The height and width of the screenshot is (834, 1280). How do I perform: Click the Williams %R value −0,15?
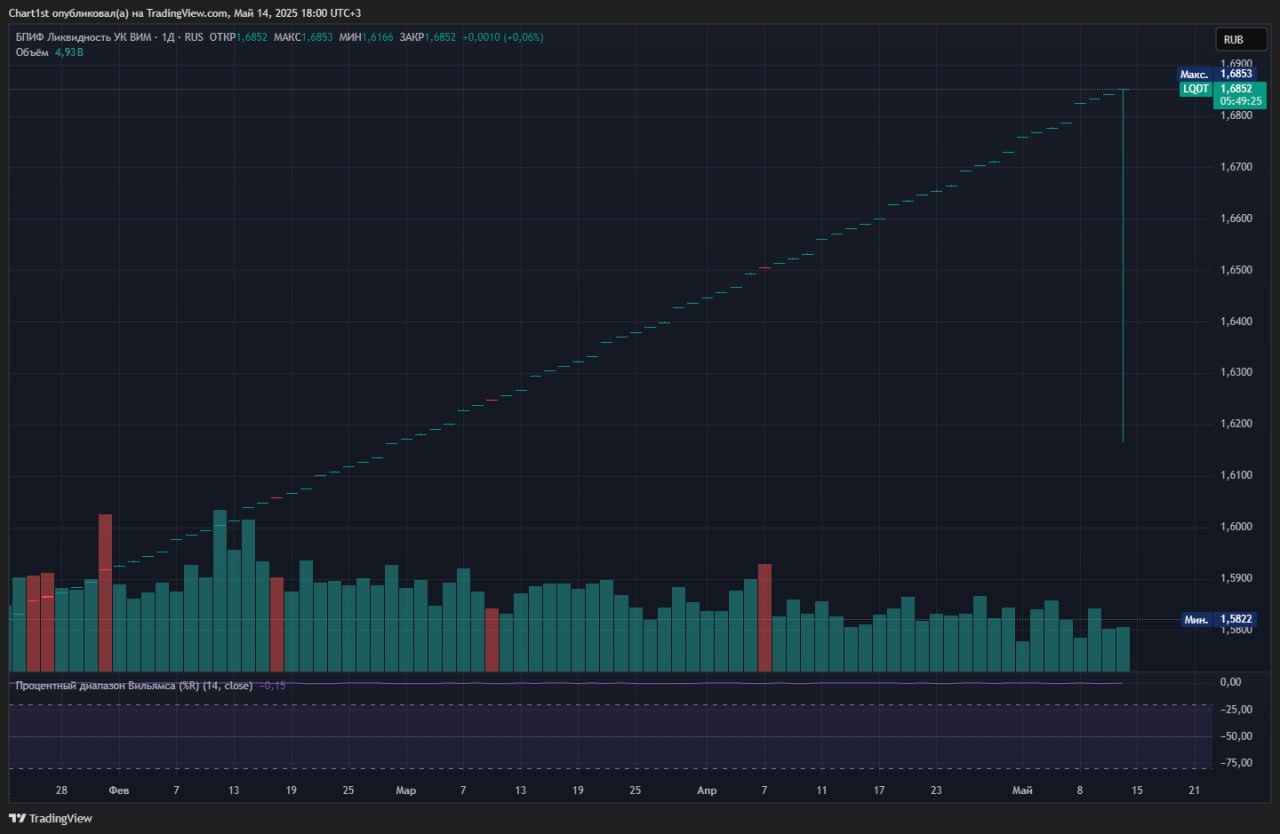272,686
